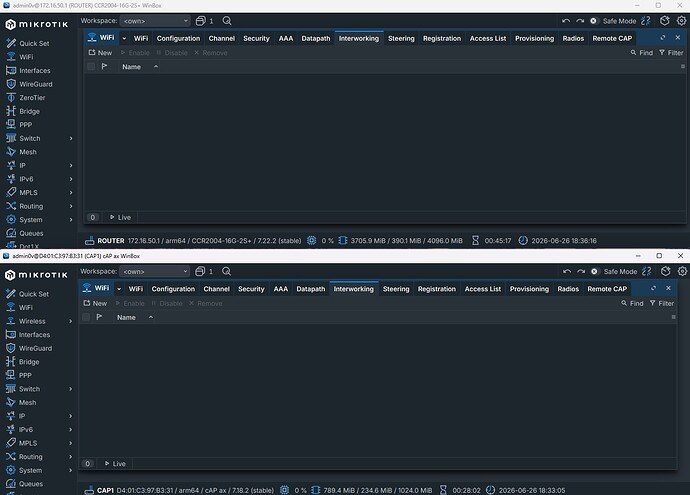This screenshot has height=495, width=690.
Task: Click the Filter icon in ROUTER WiFi panel
Action: pyautogui.click(x=671, y=53)
